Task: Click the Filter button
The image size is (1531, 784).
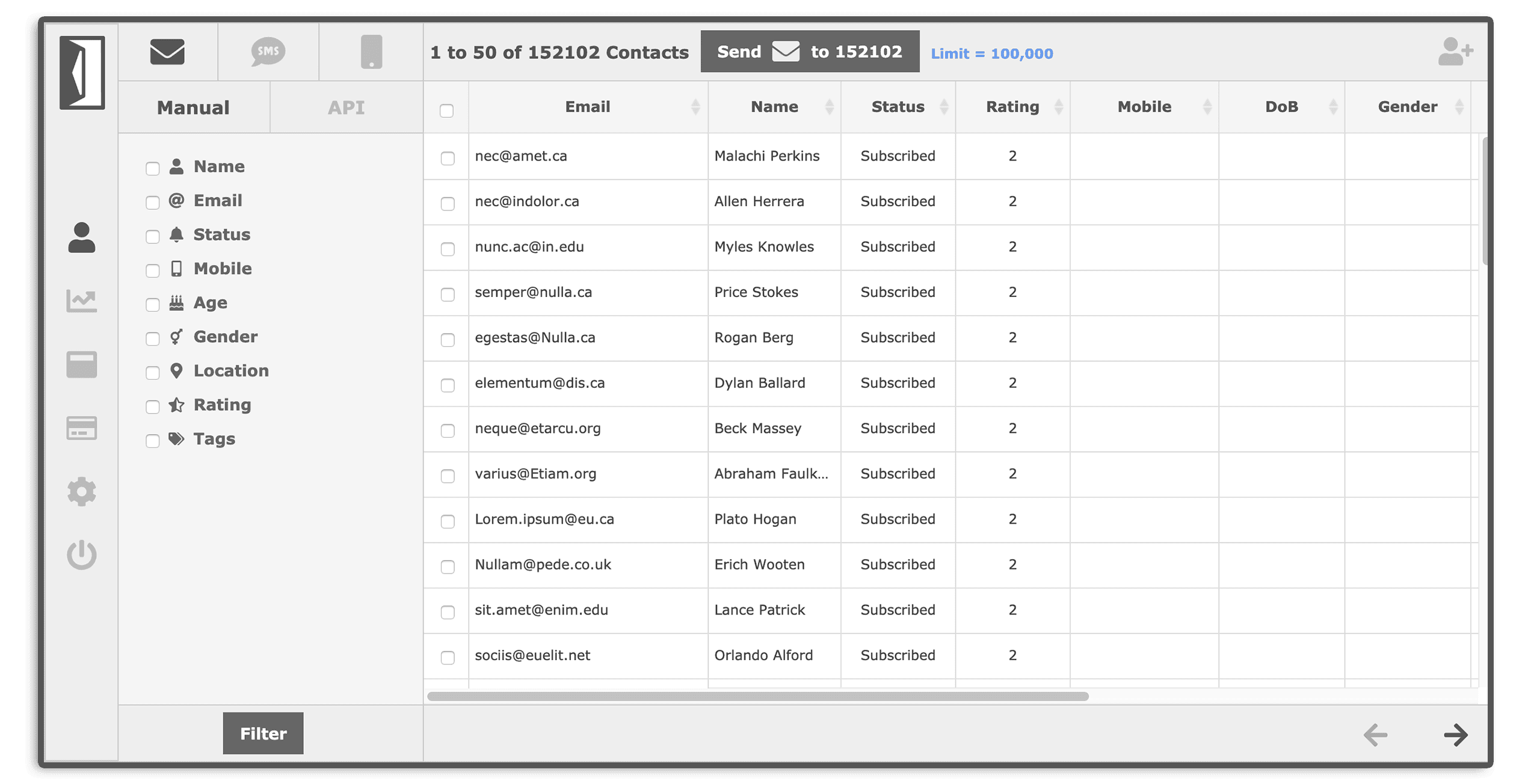Action: 263,733
